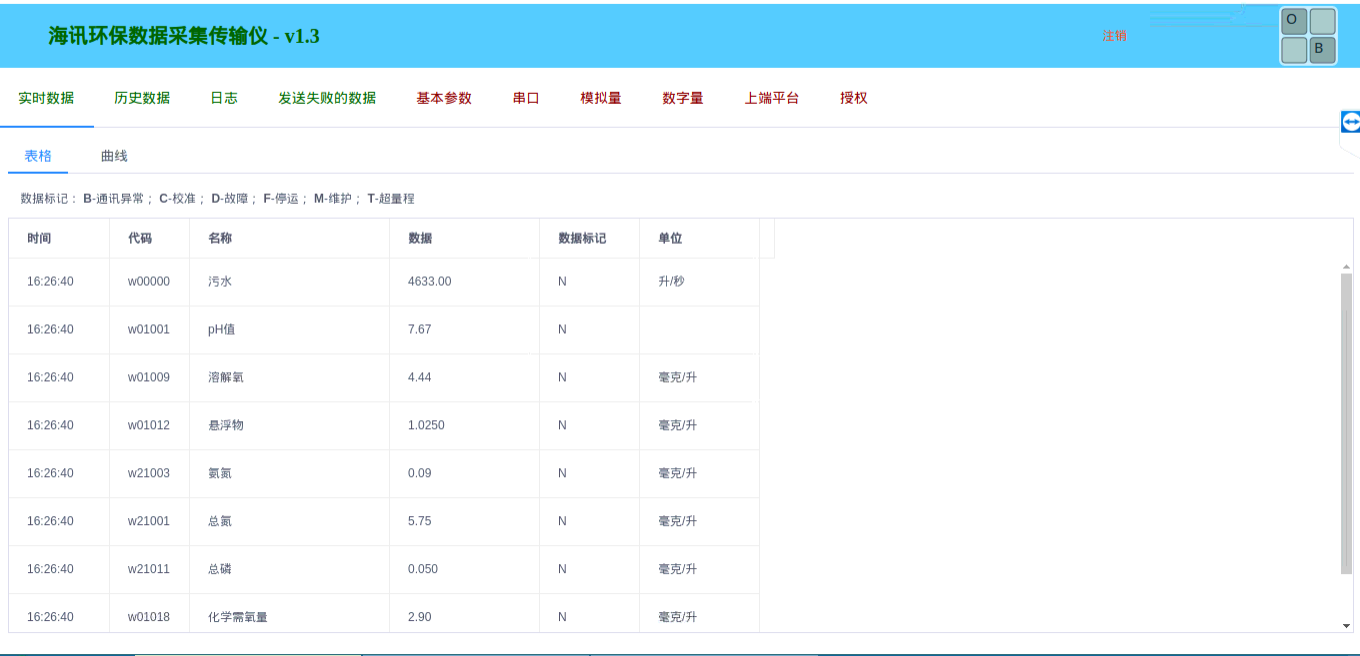Click code cell w01012
Image resolution: width=1360 pixels, height=656 pixels.
pos(149,426)
